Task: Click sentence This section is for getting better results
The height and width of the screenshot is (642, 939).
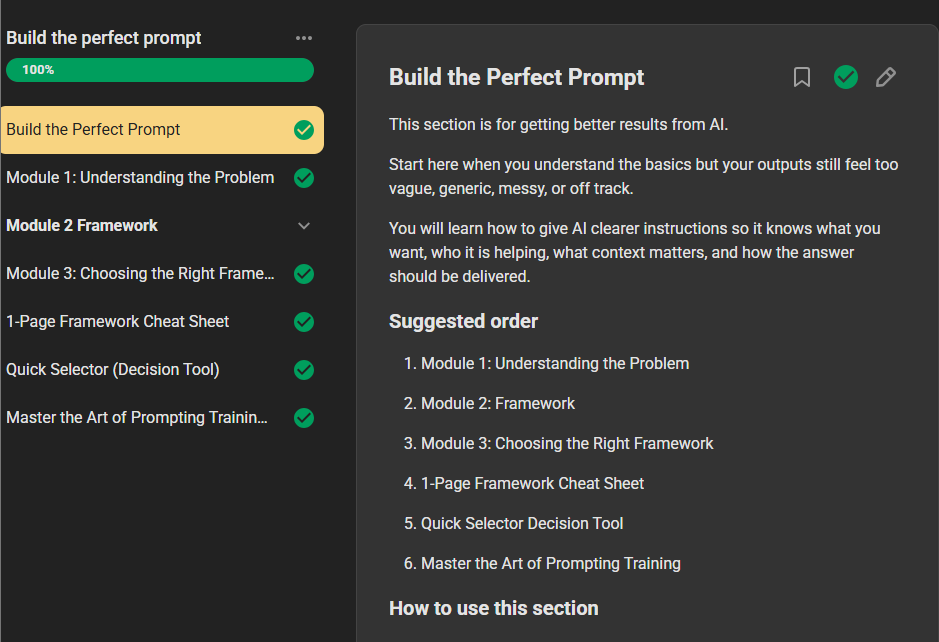Action: pos(558,125)
